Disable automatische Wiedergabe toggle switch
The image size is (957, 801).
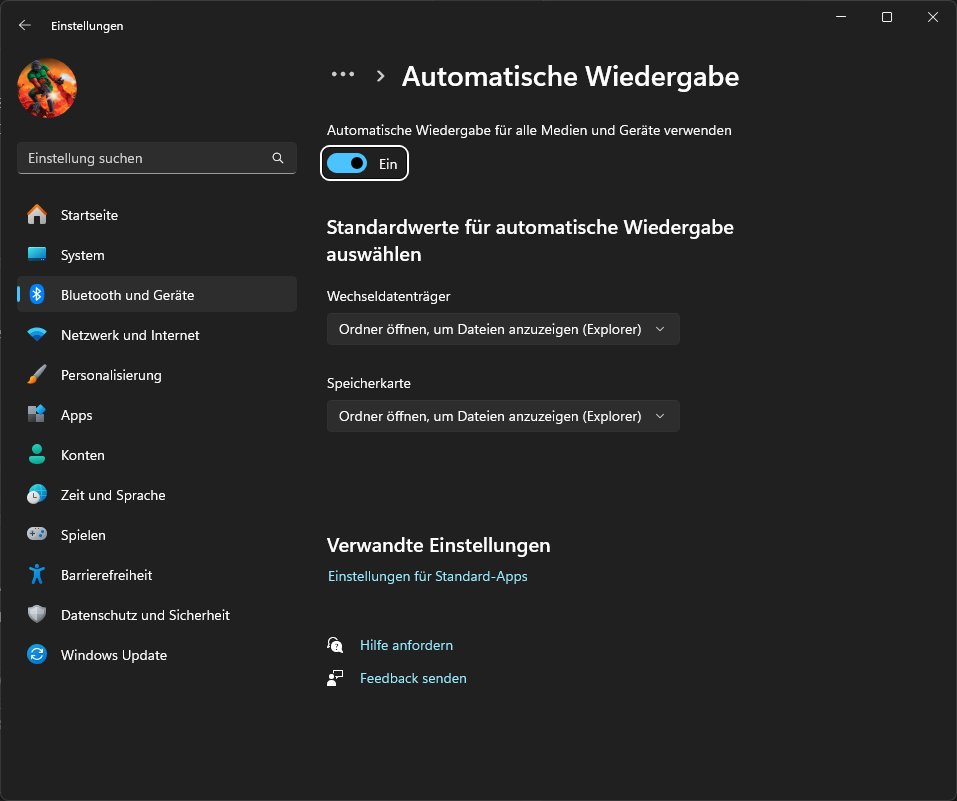[348, 163]
